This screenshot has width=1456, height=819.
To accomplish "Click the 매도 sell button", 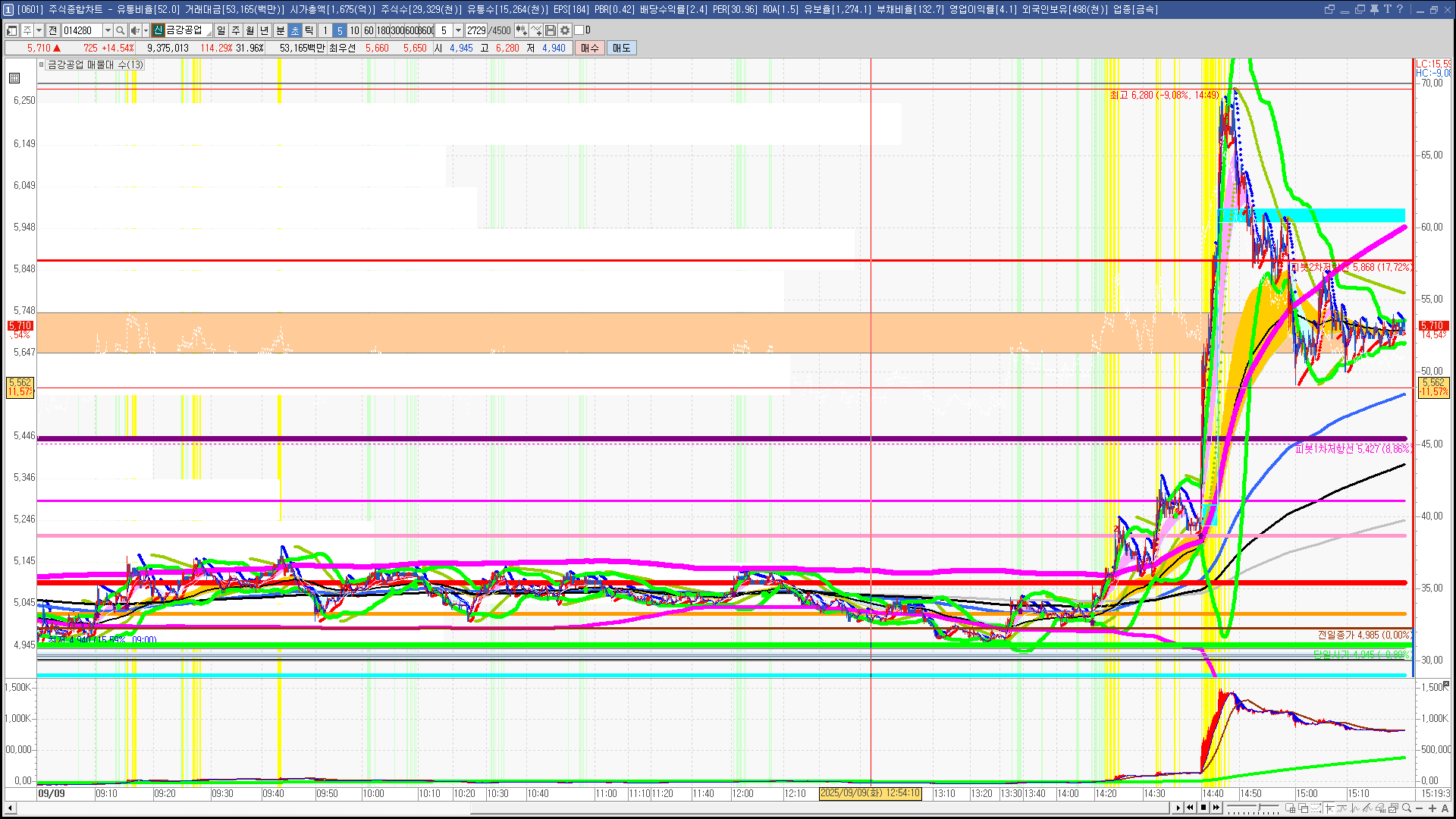I will (621, 48).
